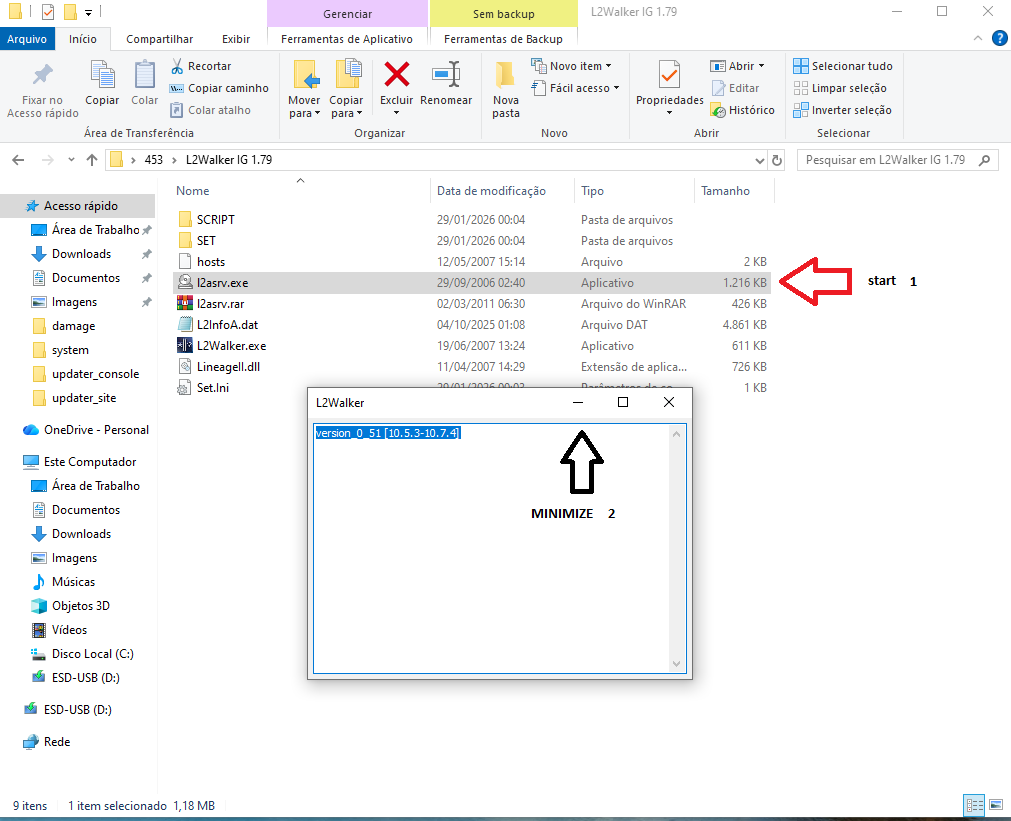Refresh the current folder view
Image resolution: width=1011 pixels, height=821 pixels.
click(x=777, y=160)
